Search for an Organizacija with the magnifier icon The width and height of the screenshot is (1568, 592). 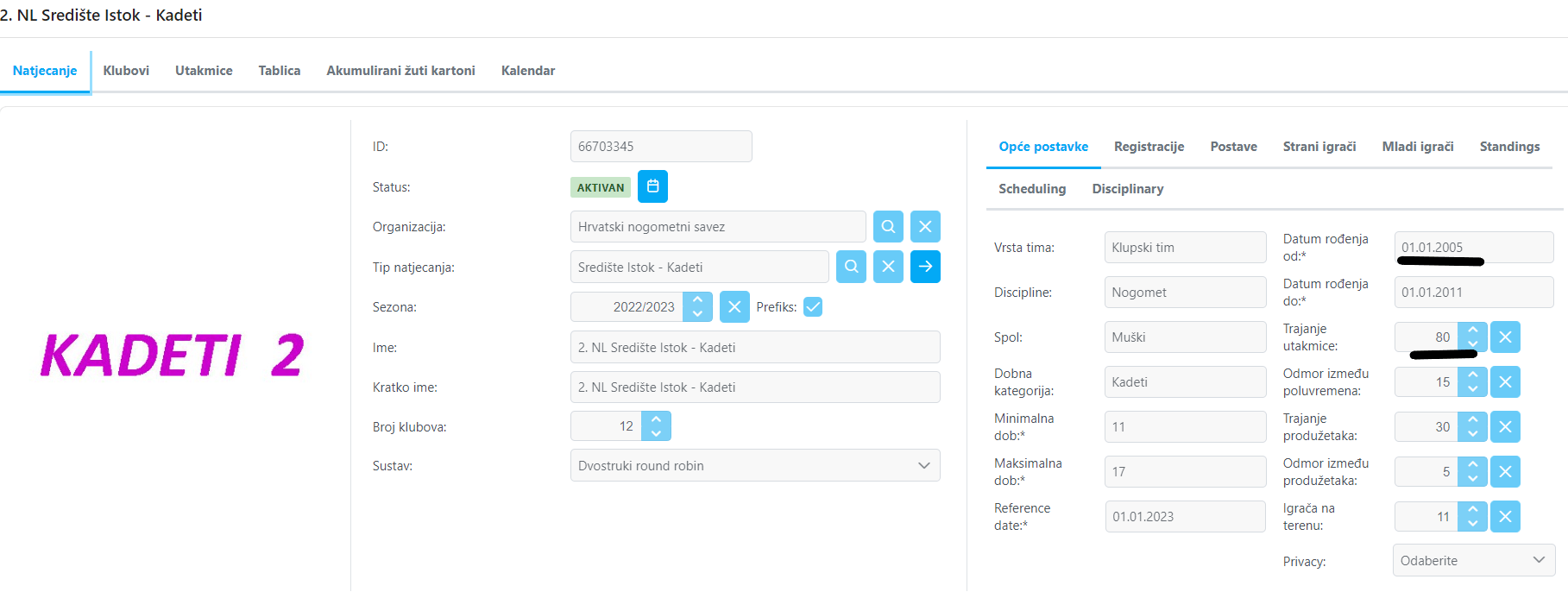(888, 227)
